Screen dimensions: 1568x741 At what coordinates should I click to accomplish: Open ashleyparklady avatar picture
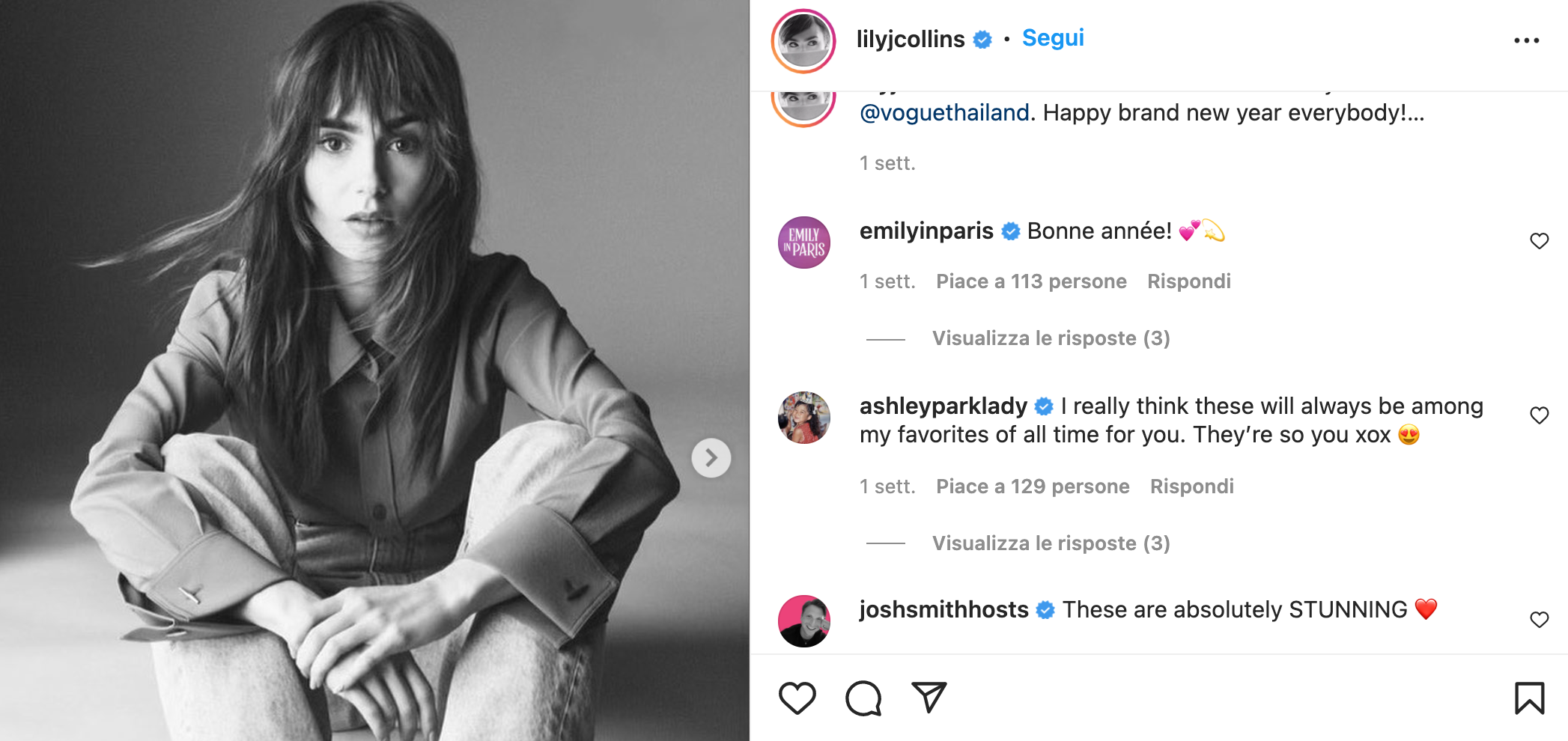tap(804, 418)
